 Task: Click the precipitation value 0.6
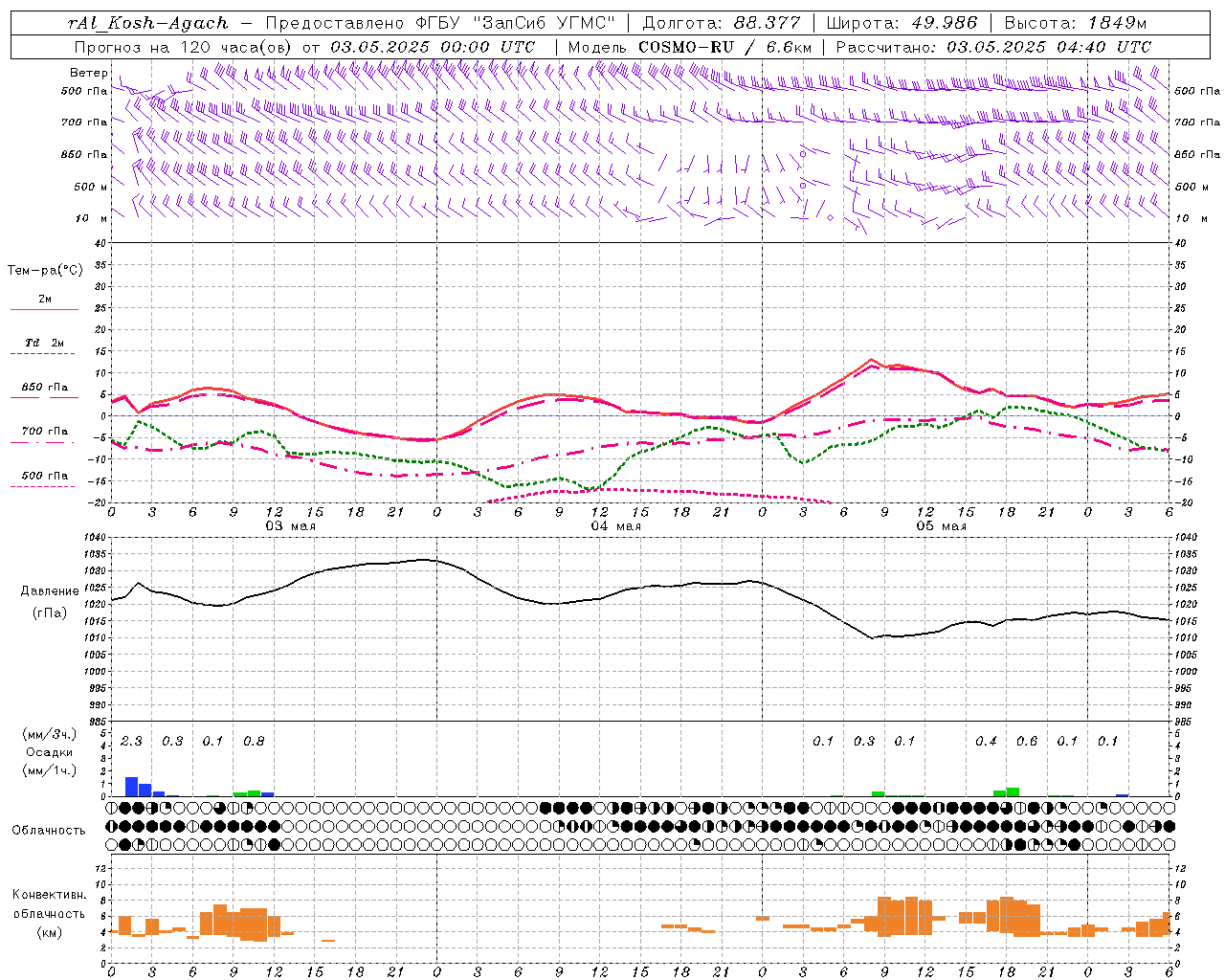(1027, 741)
